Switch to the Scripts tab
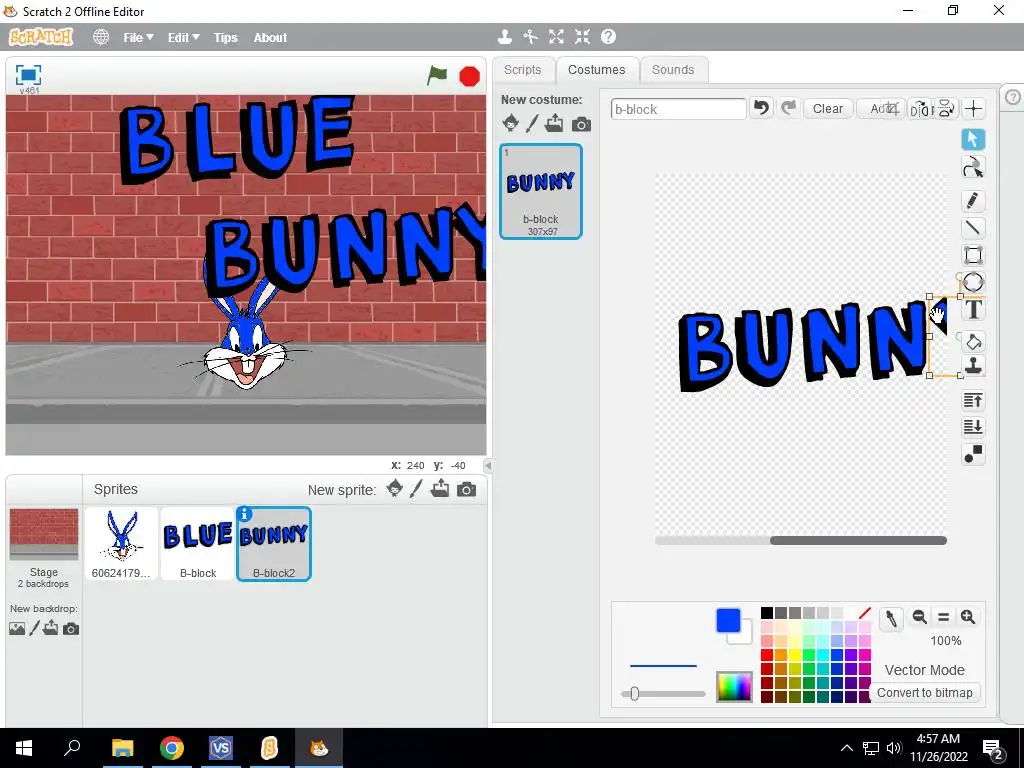1024x768 pixels. point(522,70)
